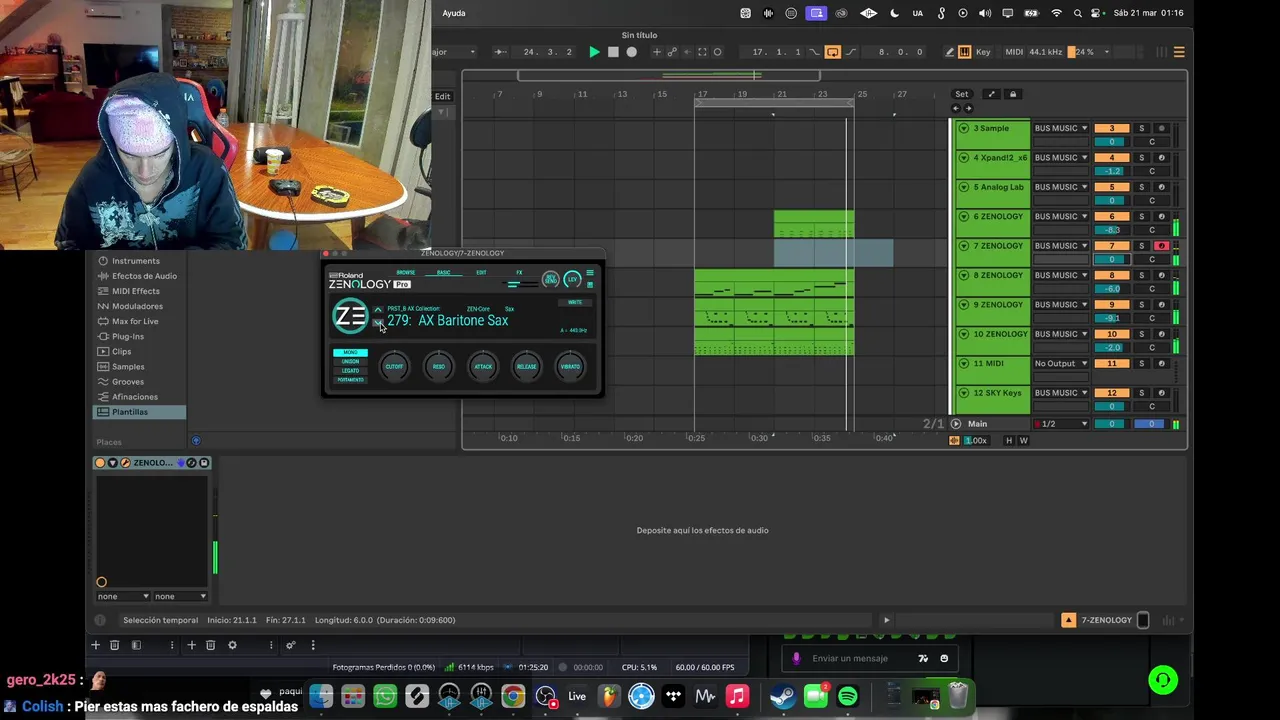Click the Edit button beside the arrangement
The image size is (1280, 720).
(442, 96)
